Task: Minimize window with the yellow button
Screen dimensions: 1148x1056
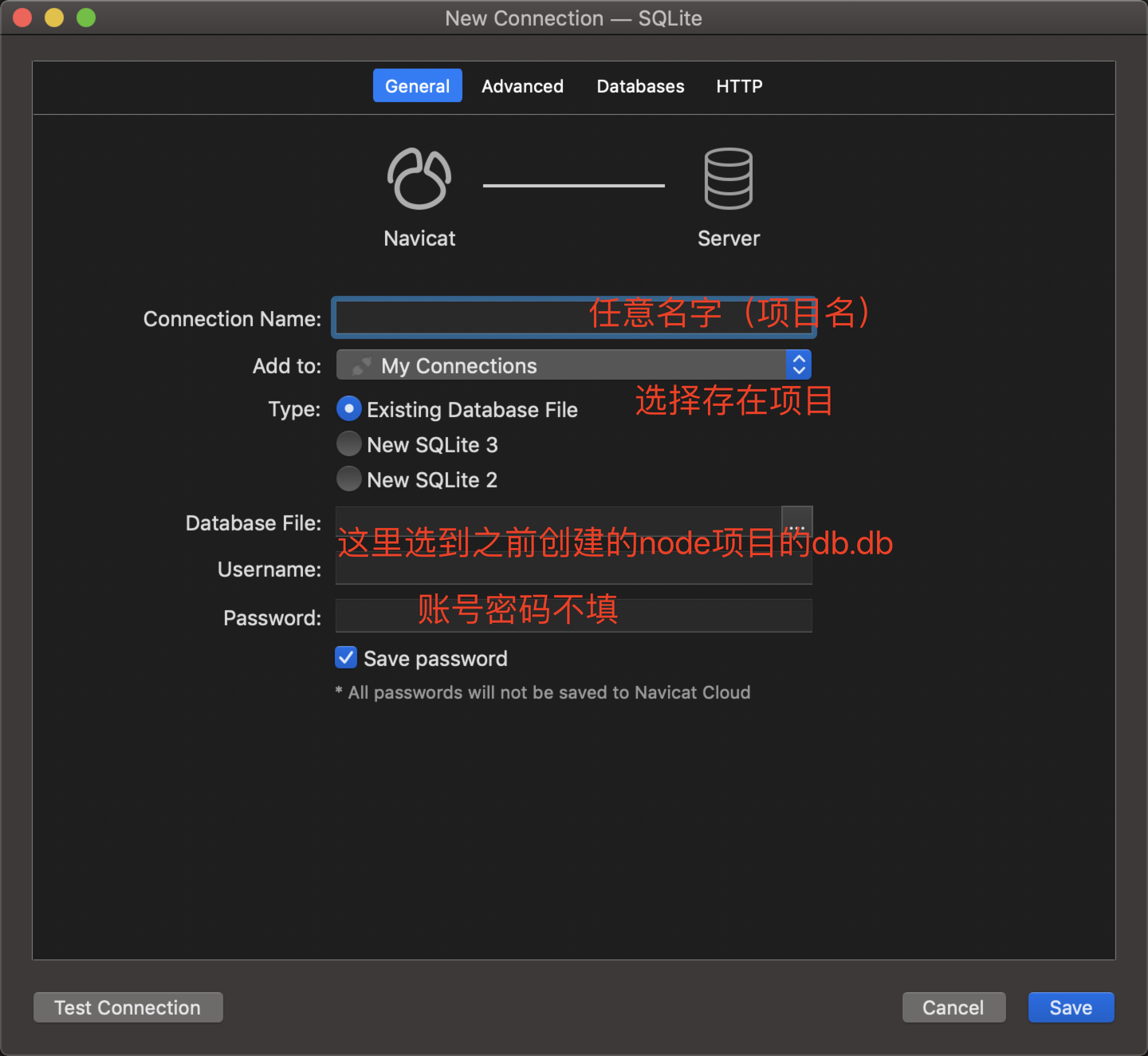Action: tap(54, 18)
